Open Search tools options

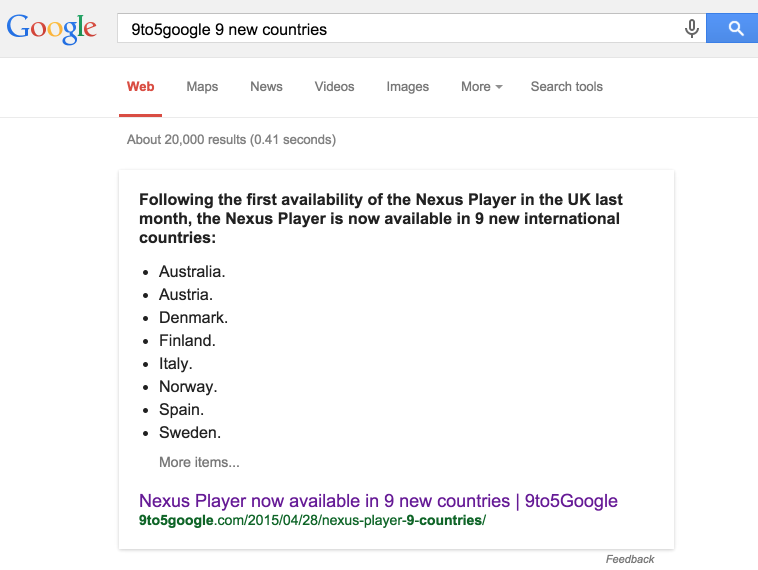566,87
